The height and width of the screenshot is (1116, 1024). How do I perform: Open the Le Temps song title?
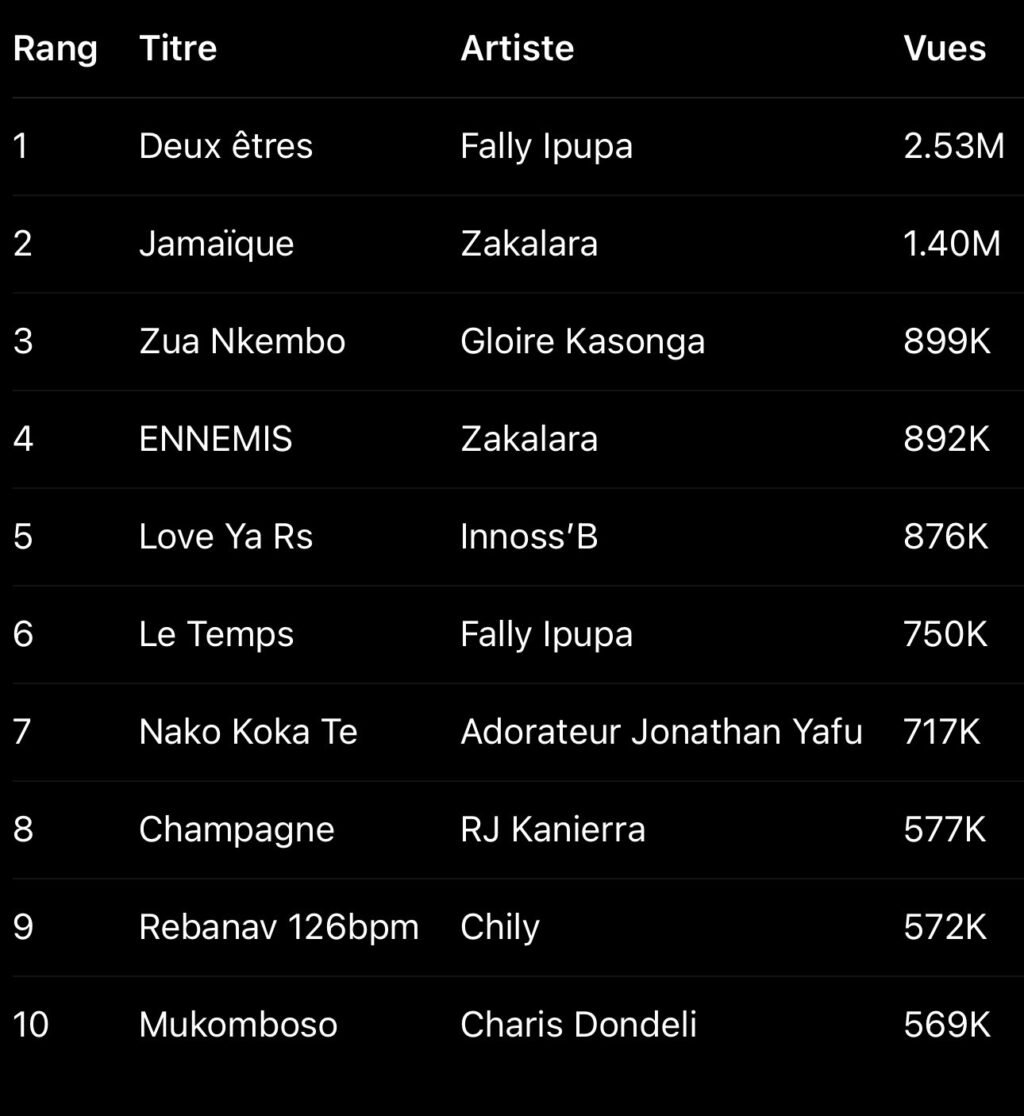(x=217, y=634)
